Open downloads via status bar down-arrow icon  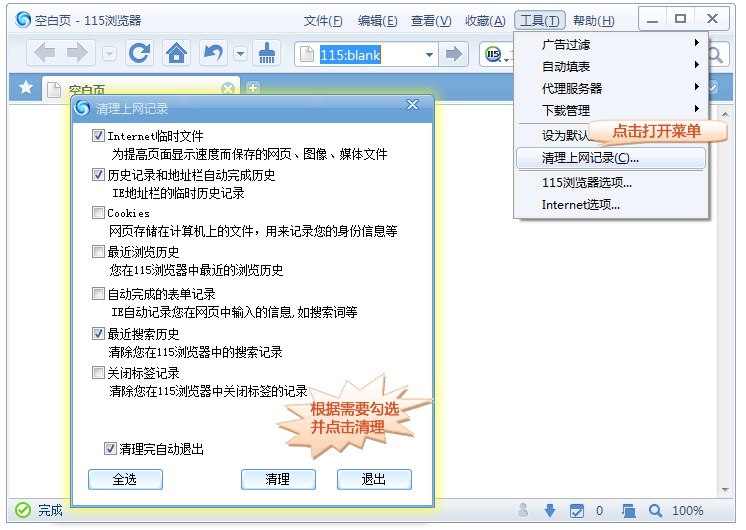coord(550,510)
